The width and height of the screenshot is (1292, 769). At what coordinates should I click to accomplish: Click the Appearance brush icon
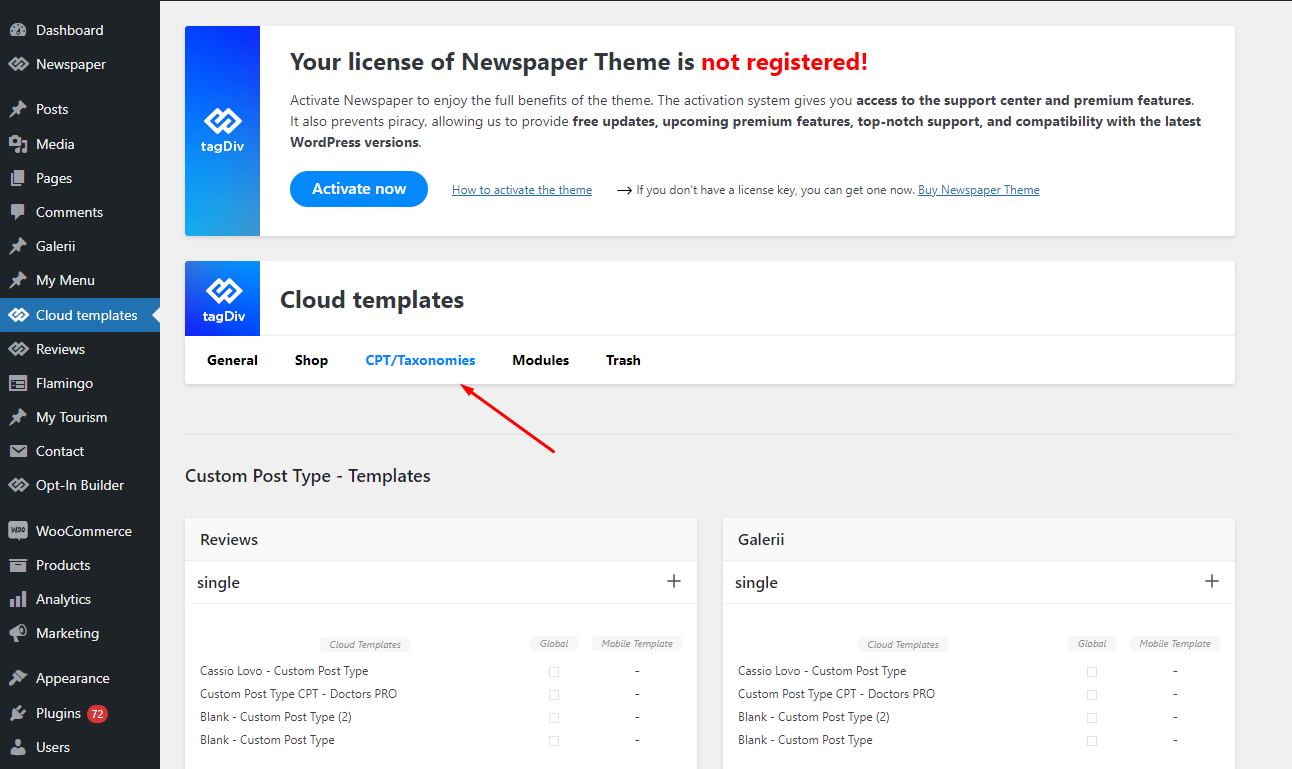point(18,678)
